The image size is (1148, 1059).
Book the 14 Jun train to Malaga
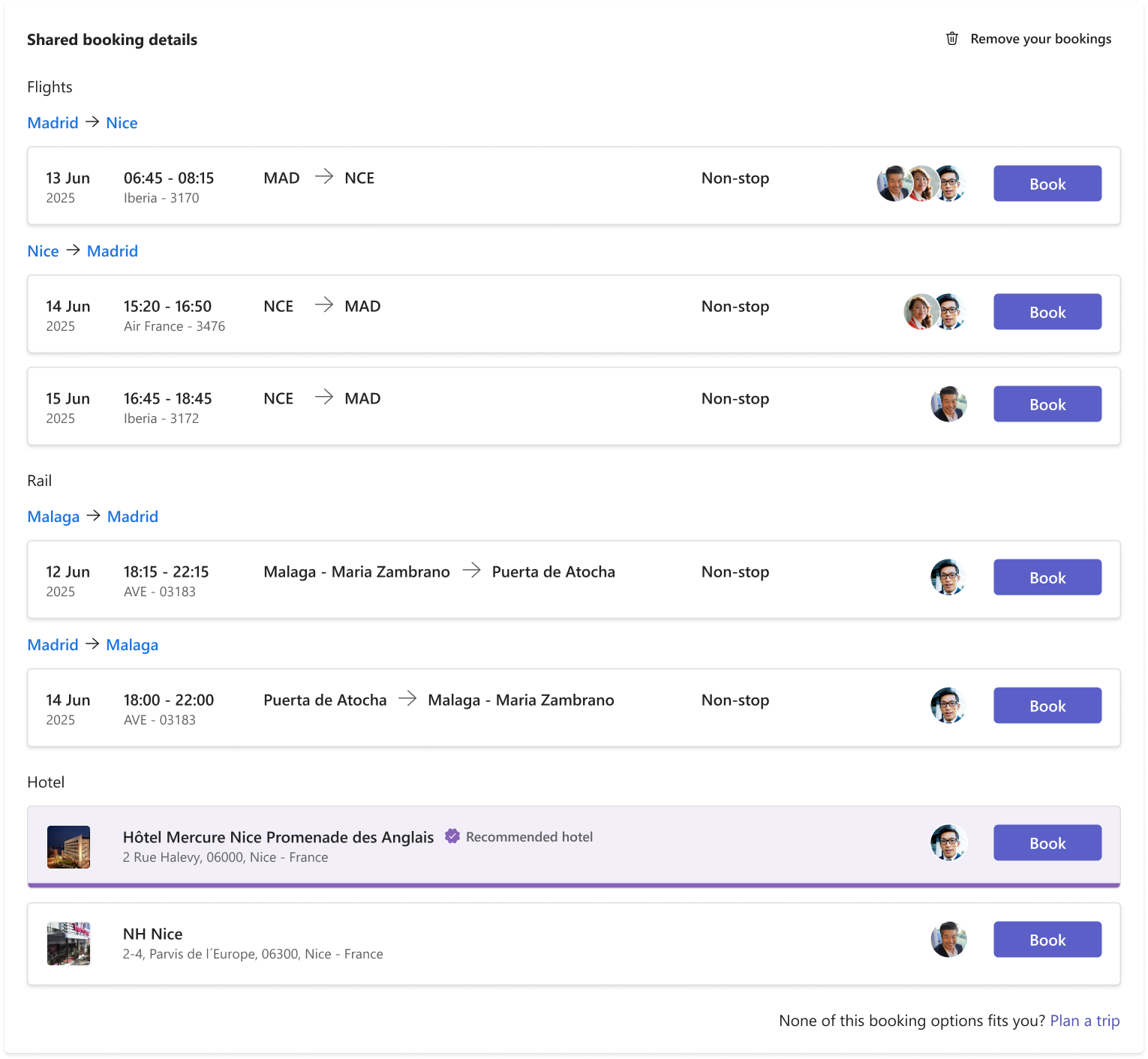tap(1047, 706)
